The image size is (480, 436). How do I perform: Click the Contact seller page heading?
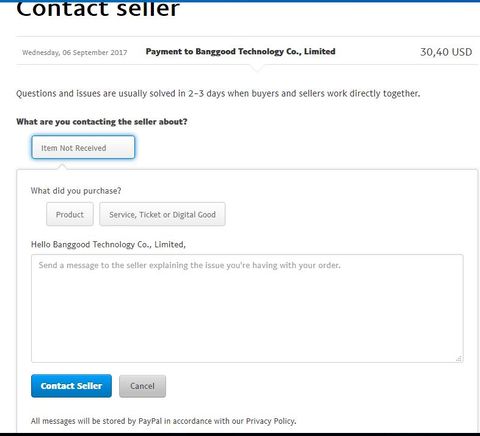(x=98, y=9)
